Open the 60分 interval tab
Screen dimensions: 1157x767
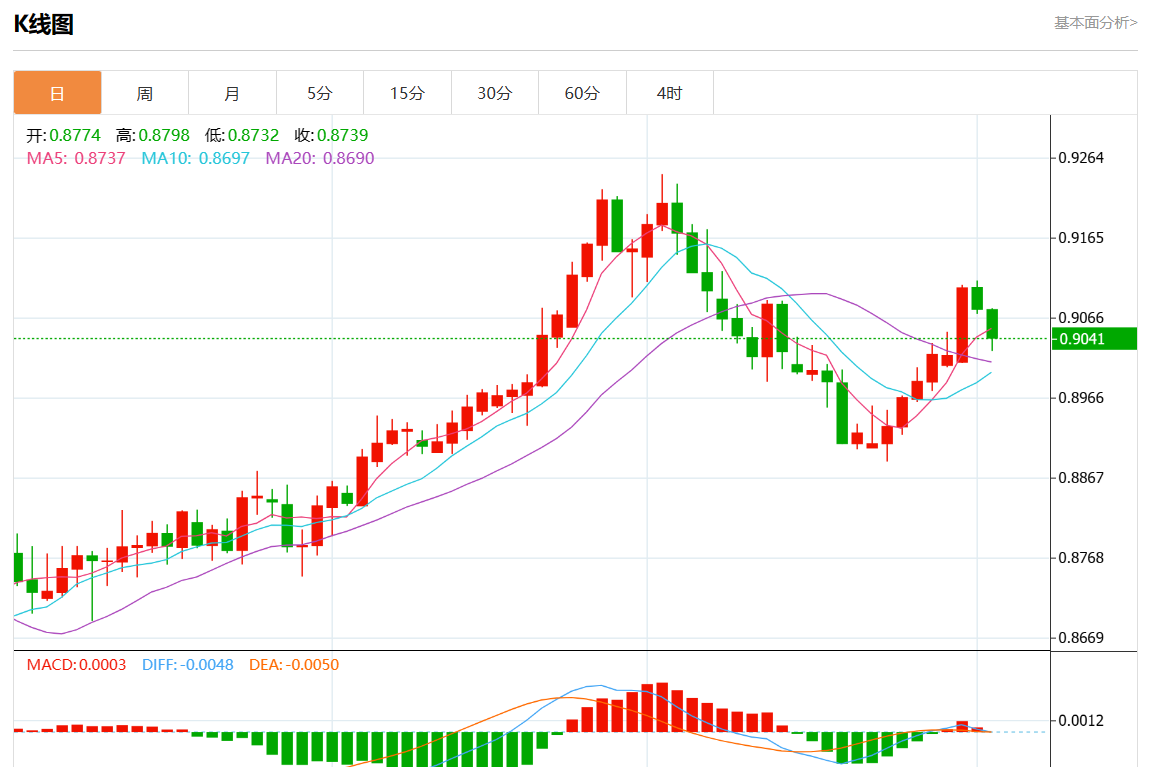(x=582, y=93)
